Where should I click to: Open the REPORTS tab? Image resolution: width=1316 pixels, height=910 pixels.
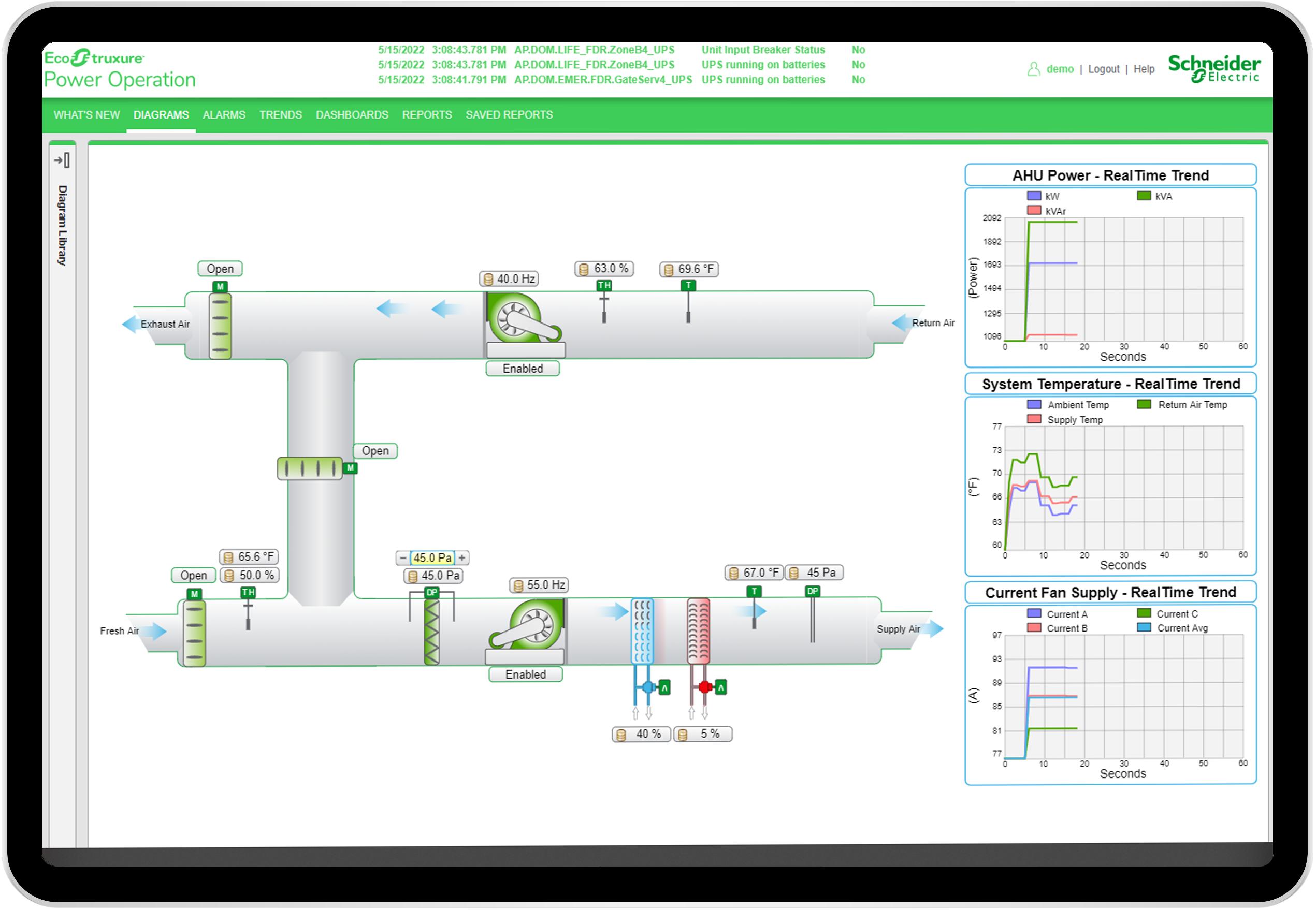coord(427,115)
